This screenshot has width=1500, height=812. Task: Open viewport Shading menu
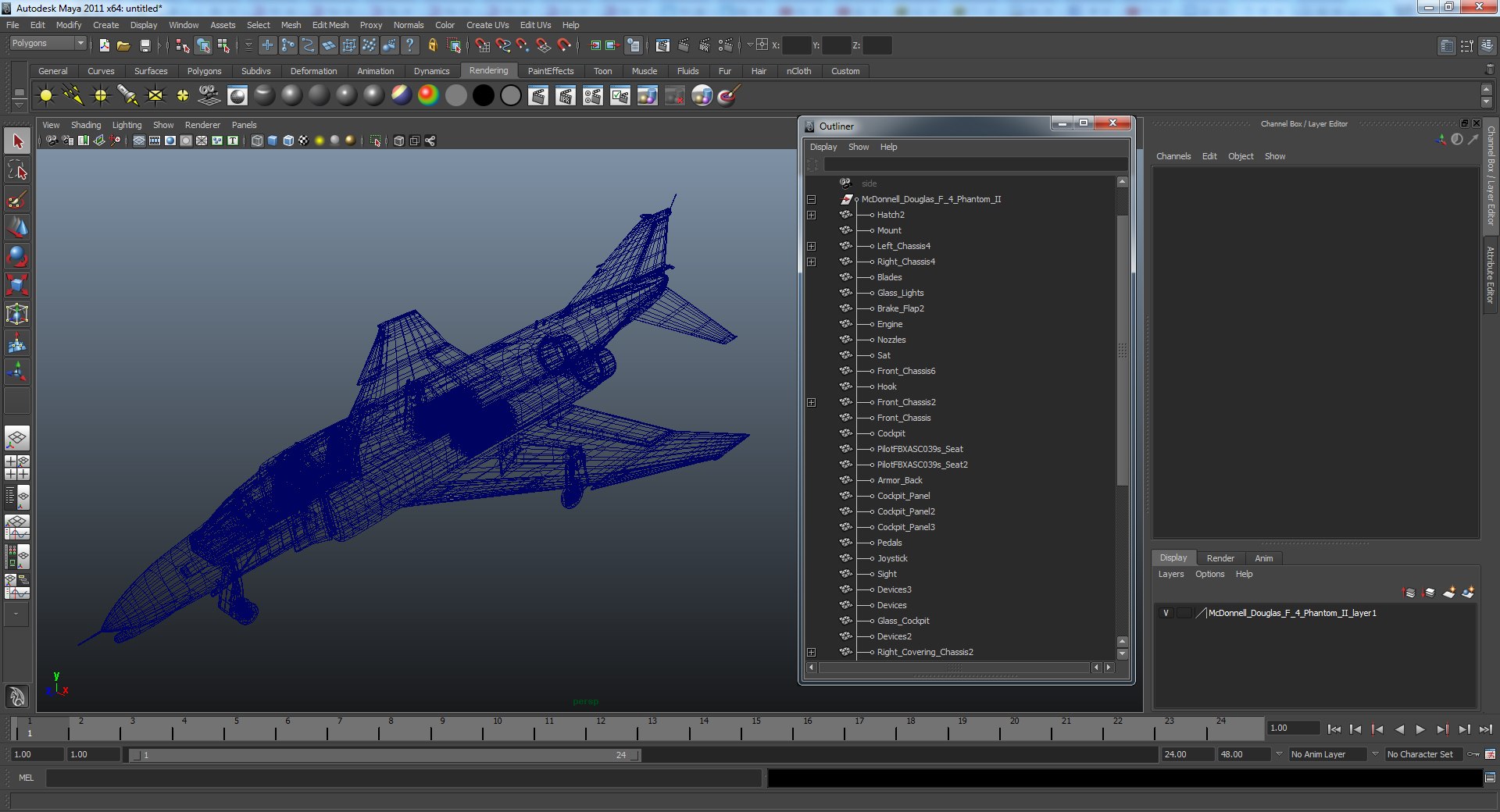[86, 125]
